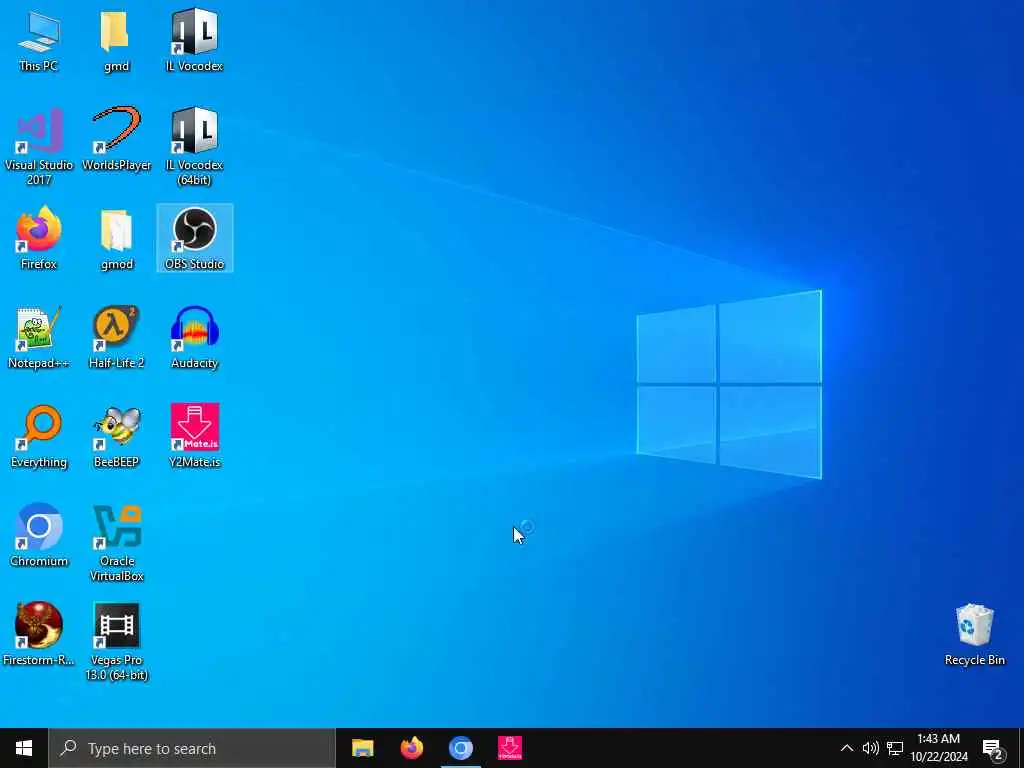This screenshot has width=1024, height=768.
Task: Open the Action Center notifications
Action: pyautogui.click(x=992, y=748)
